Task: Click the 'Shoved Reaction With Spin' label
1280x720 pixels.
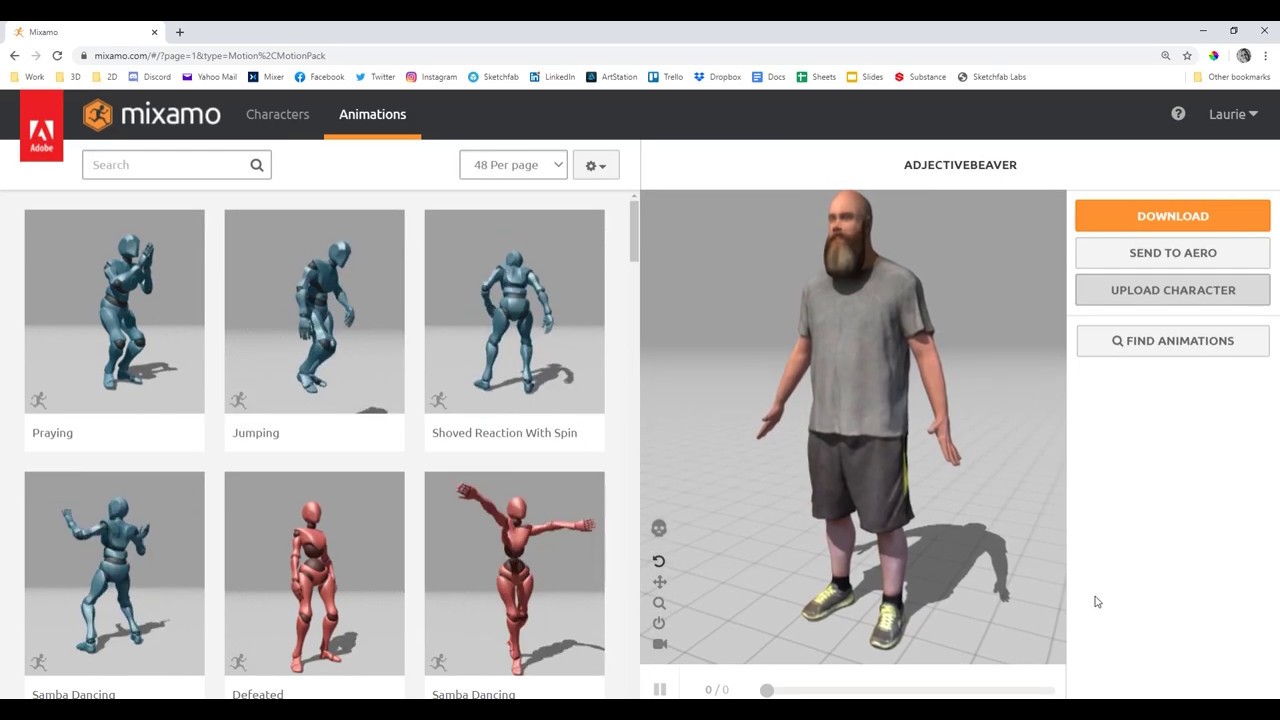Action: click(504, 433)
